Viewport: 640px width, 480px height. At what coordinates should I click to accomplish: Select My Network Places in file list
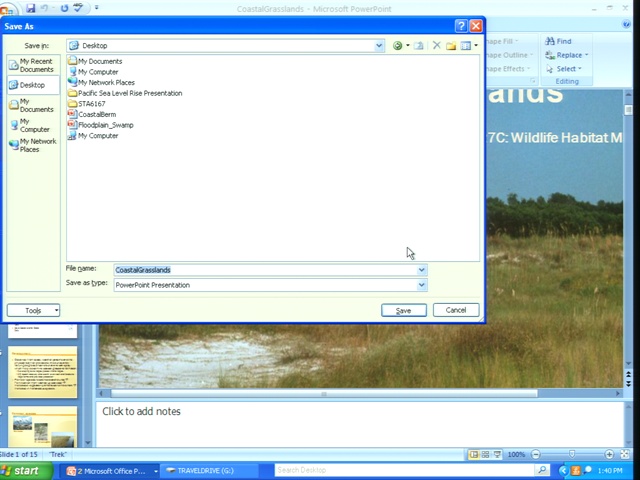(102, 82)
